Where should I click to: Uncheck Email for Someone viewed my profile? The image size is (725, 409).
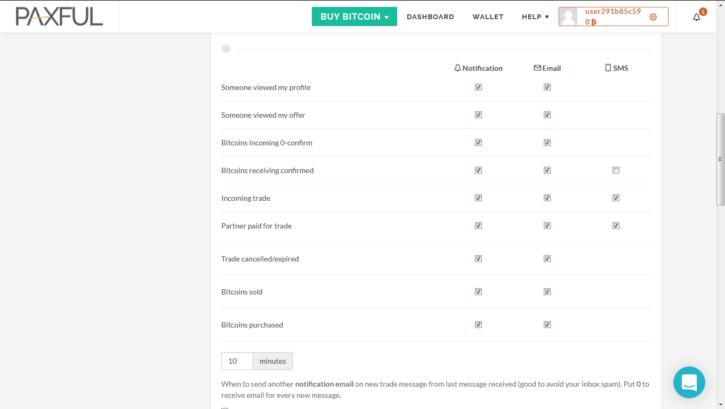(547, 87)
